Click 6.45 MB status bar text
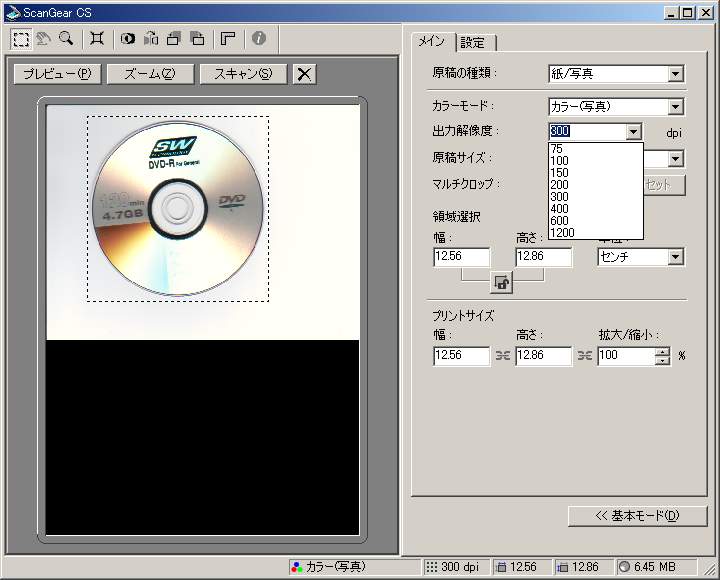Viewport: 720px width, 580px height. [x=654, y=567]
